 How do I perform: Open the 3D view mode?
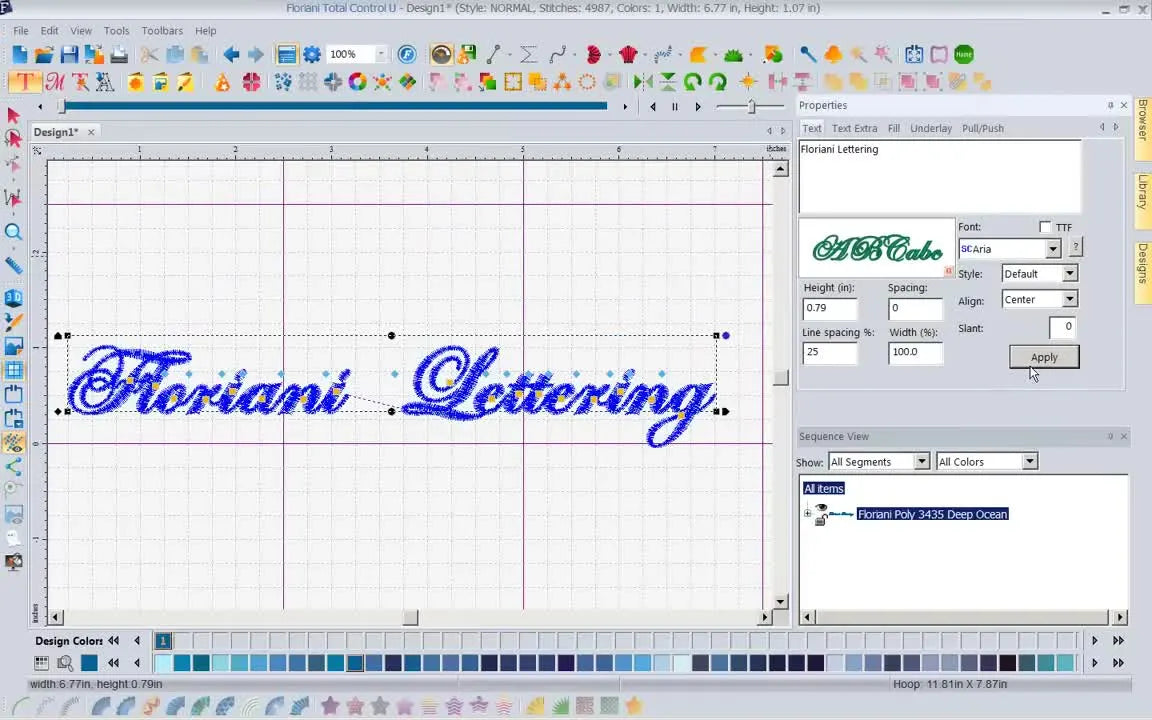coord(14,297)
